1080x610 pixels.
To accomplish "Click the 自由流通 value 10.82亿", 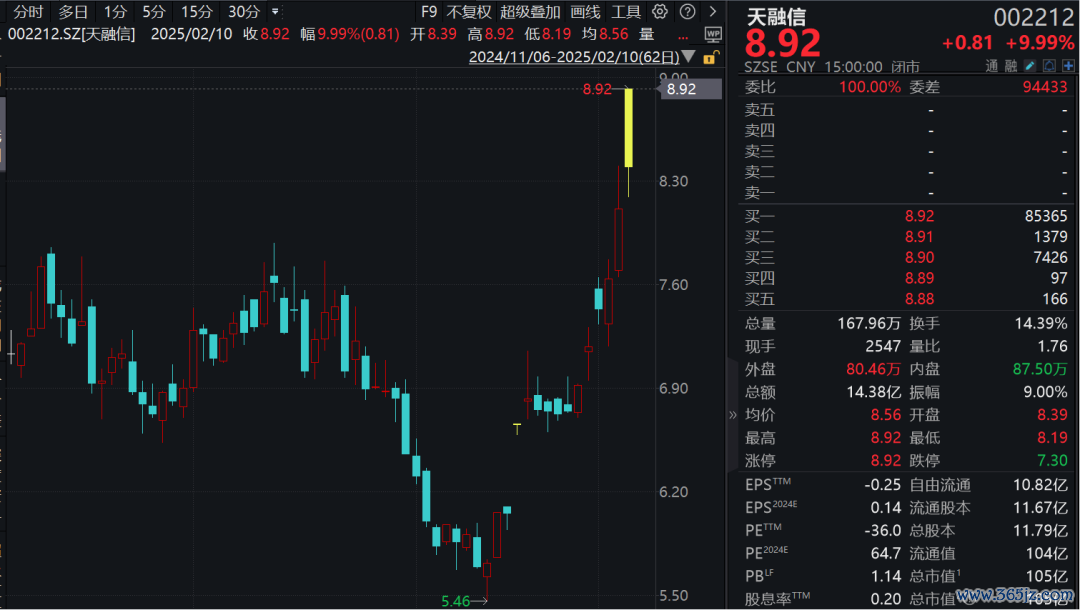I will pos(1040,485).
